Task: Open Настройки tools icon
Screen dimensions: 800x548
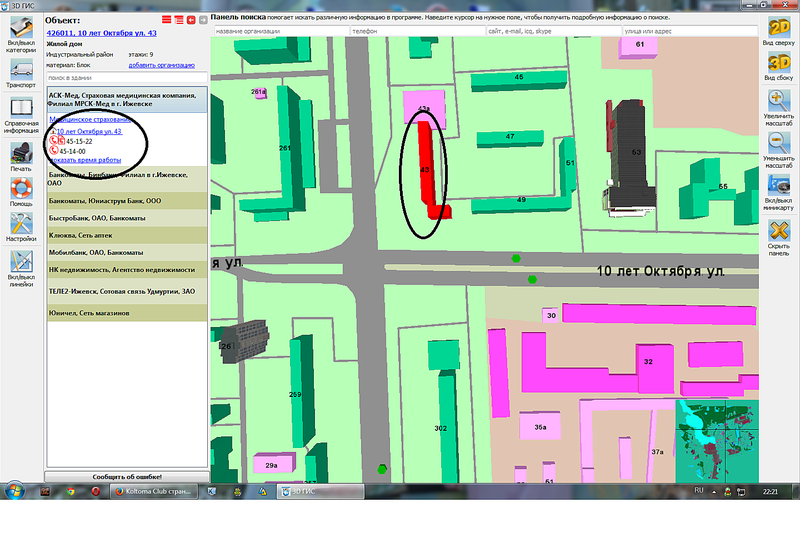Action: [21, 223]
